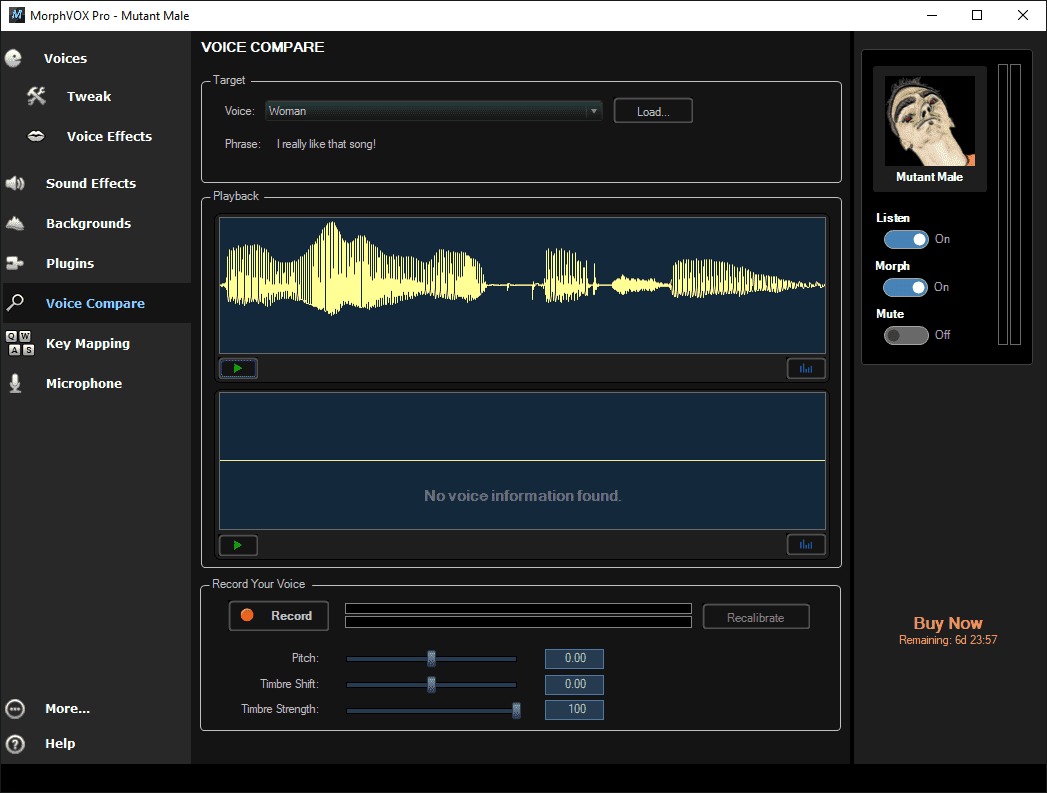
Task: Turn off the Morph switch
Action: (906, 287)
